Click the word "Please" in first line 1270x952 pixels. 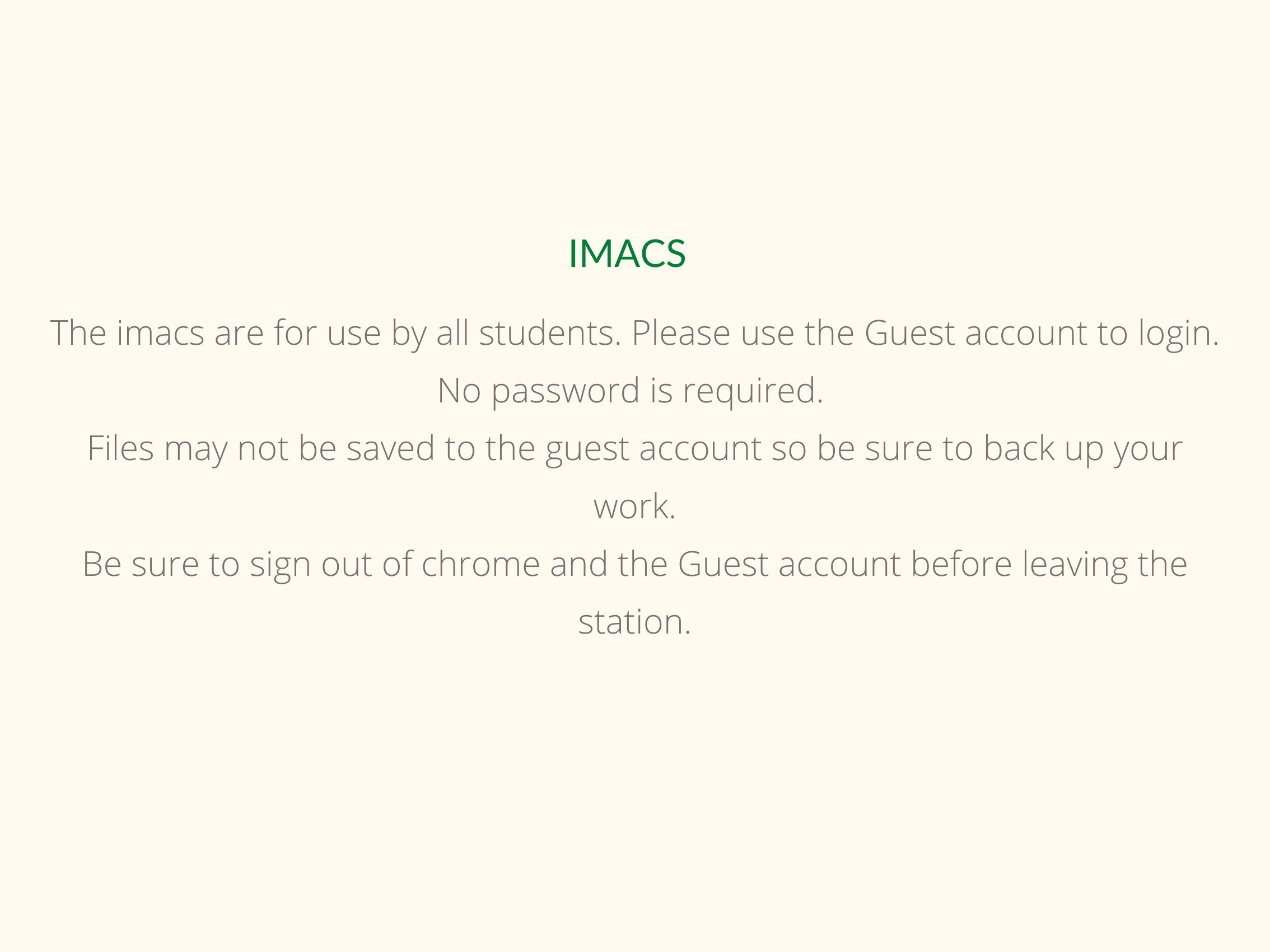(681, 333)
